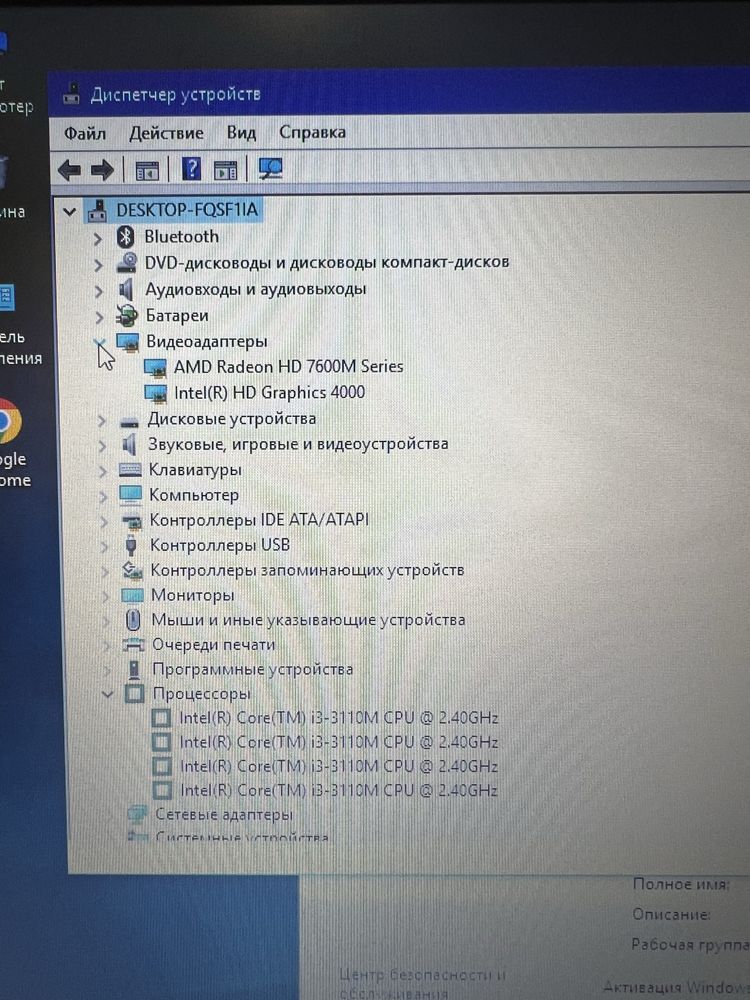Screen dimensions: 750x1000
Task: Collapse the Видеоадаптеры category
Action: [x=100, y=343]
